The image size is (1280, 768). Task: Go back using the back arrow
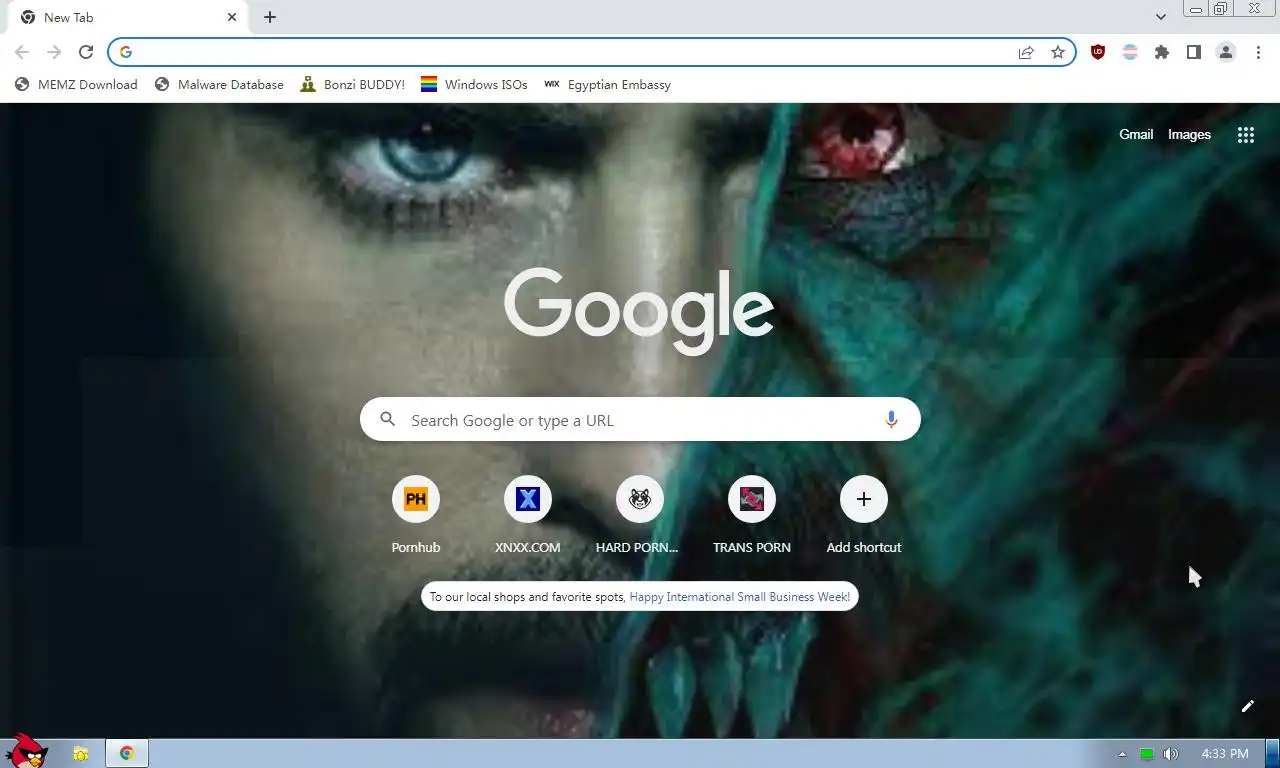click(x=22, y=52)
